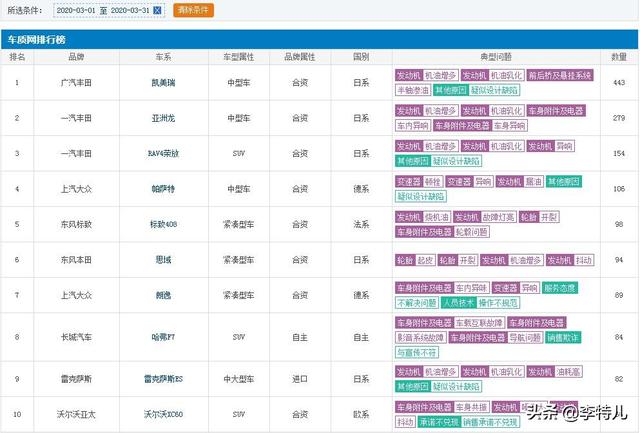Click the complaint count 279
Screen dimensions: 640x433
click(x=619, y=118)
